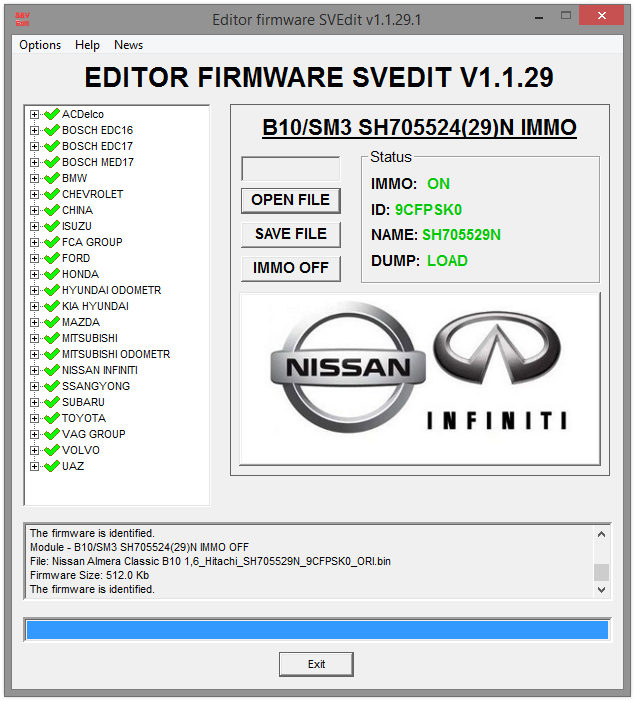Click the green checkmark beside BOSCH EDC16
Screen dimensions: 635x701
52,130
